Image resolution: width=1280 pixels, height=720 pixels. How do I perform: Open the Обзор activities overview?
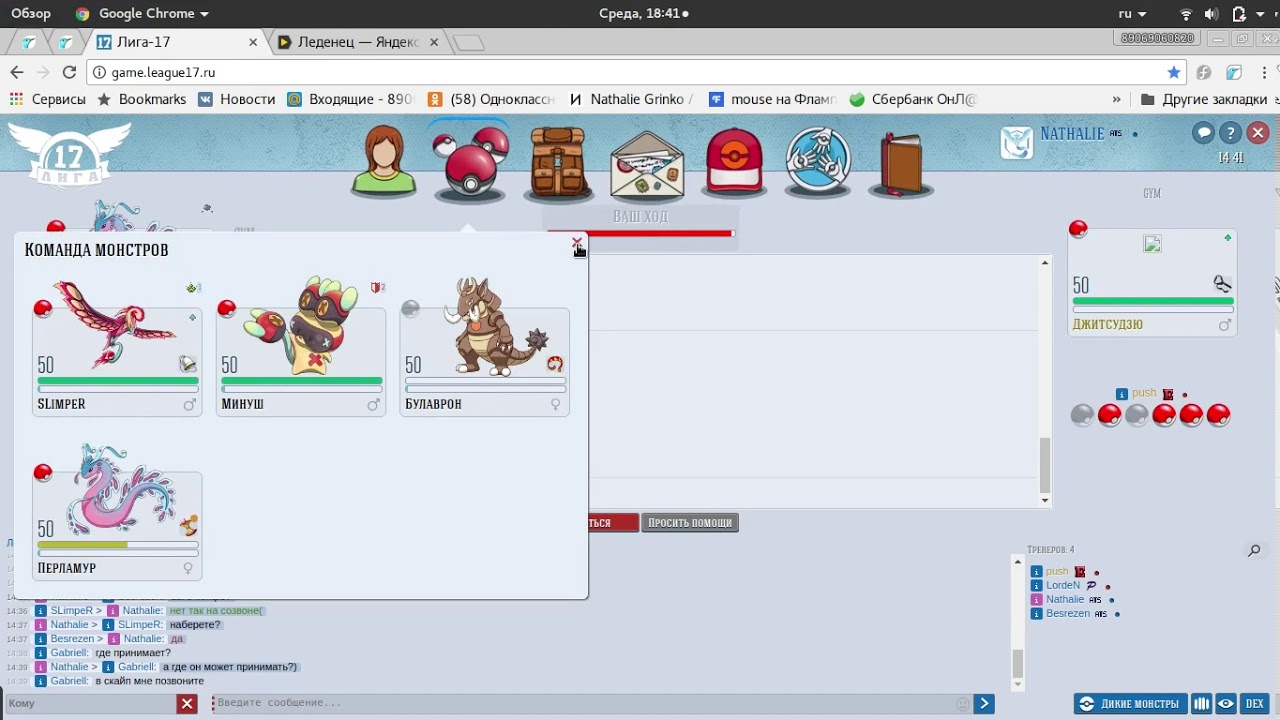[x=31, y=13]
